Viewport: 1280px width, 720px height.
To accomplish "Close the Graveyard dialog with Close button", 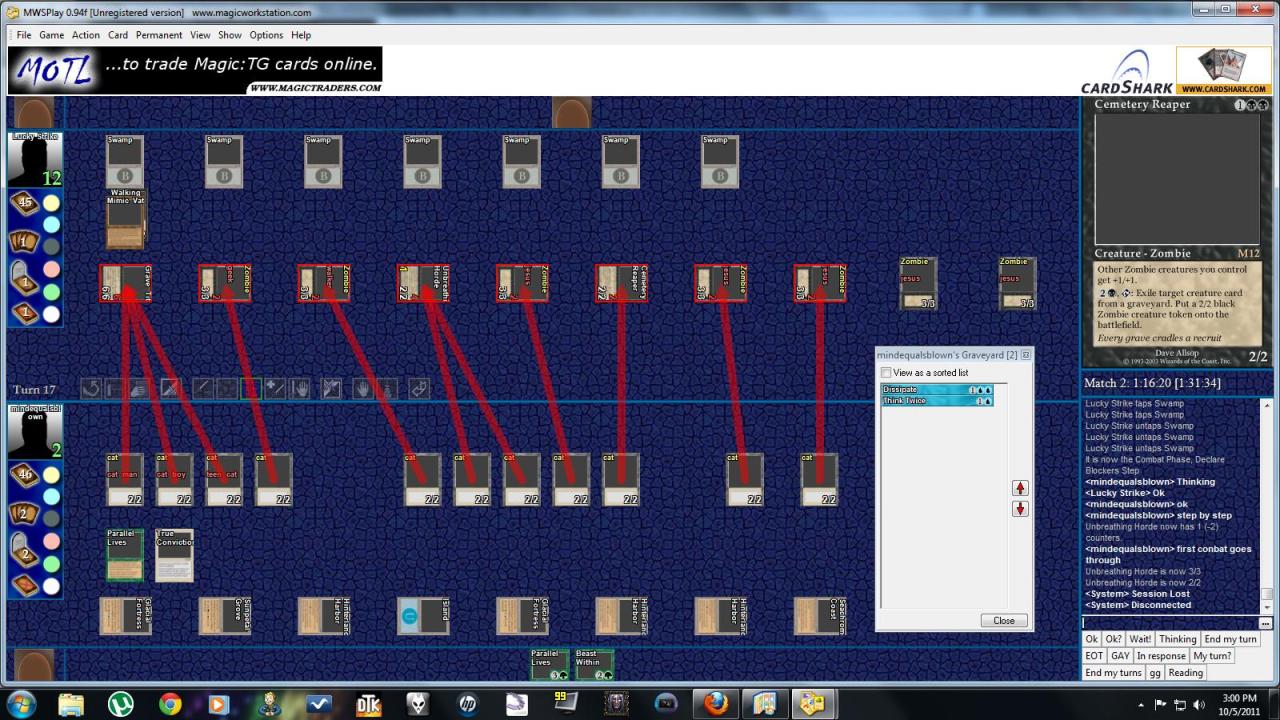I will (x=1004, y=620).
